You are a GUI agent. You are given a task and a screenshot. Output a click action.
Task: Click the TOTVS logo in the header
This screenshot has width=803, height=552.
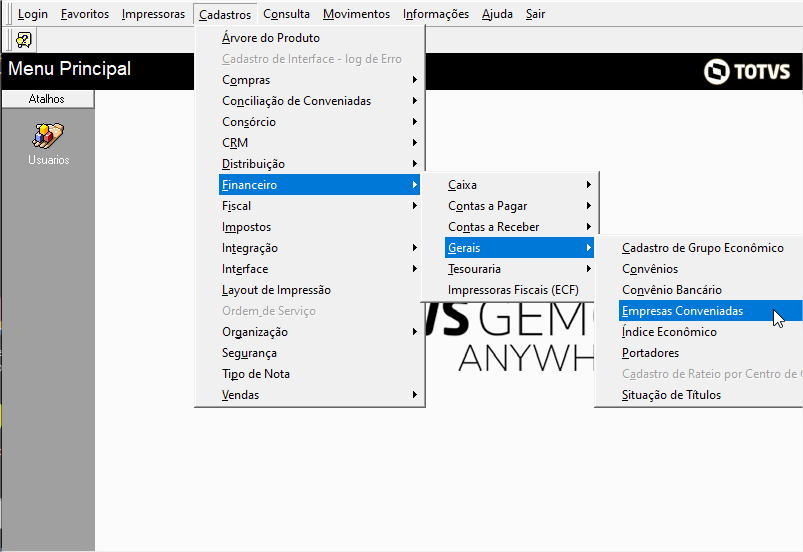click(747, 71)
